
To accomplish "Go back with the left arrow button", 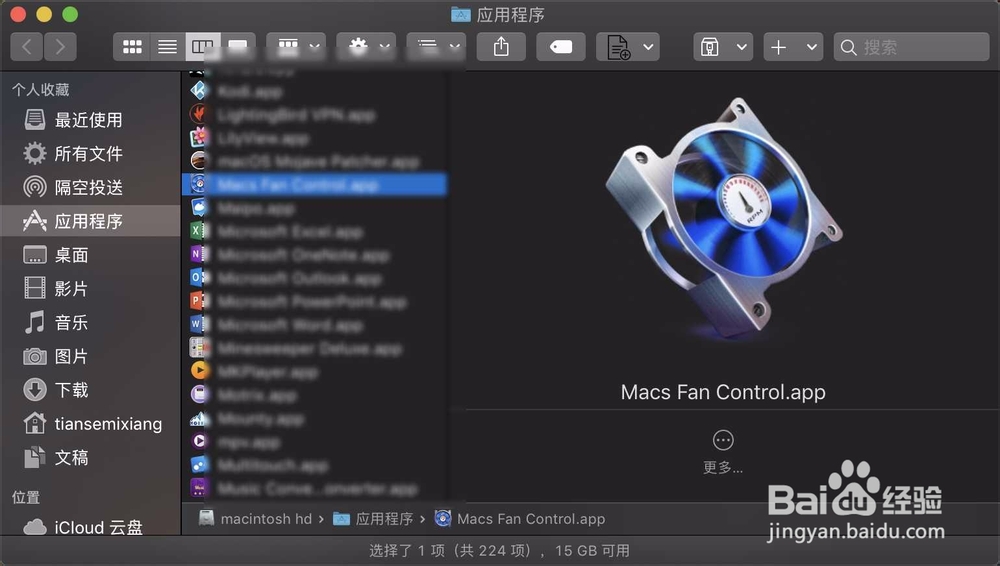I will tap(27, 47).
